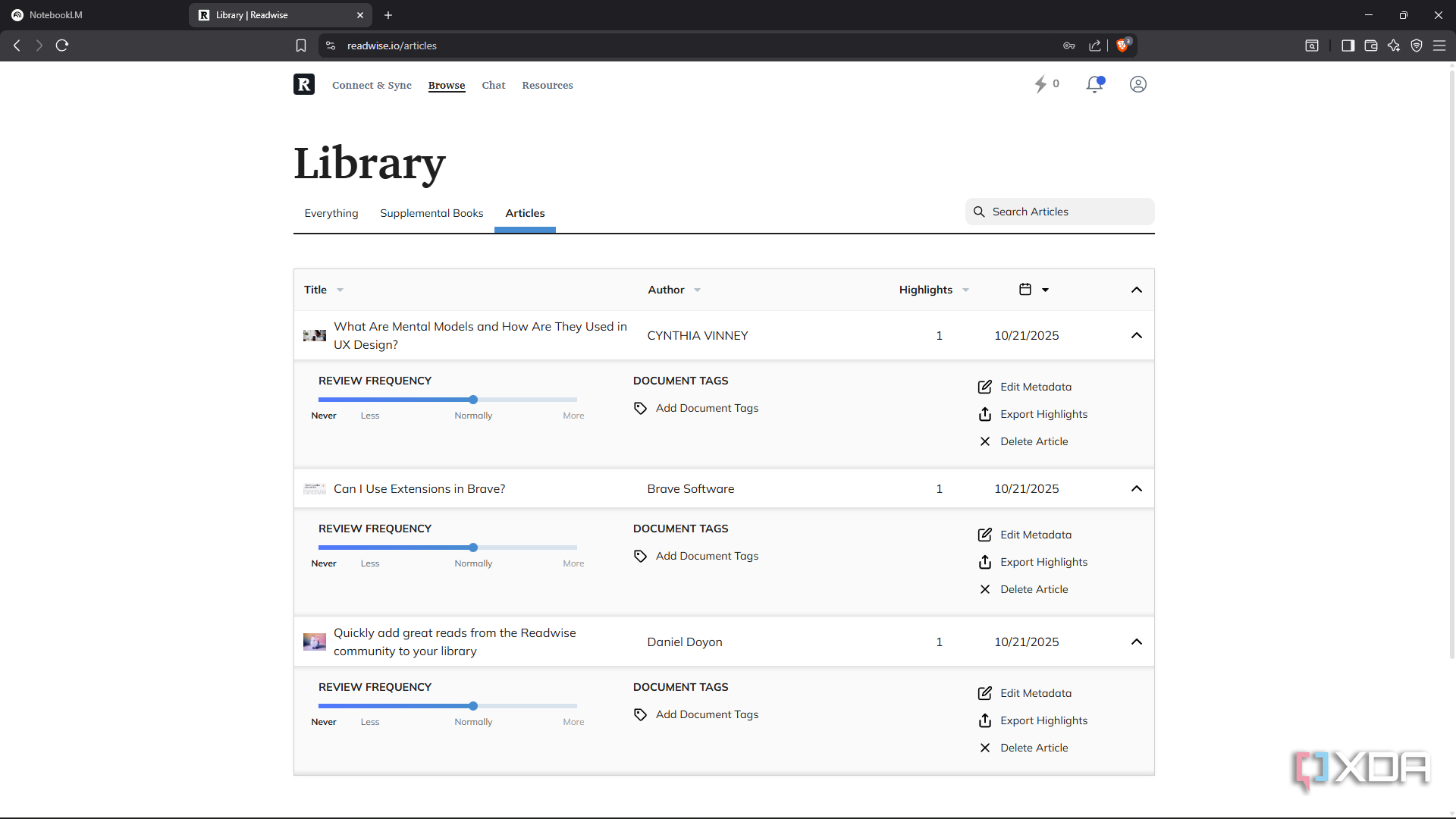Click the Readwise R logo

tap(304, 84)
